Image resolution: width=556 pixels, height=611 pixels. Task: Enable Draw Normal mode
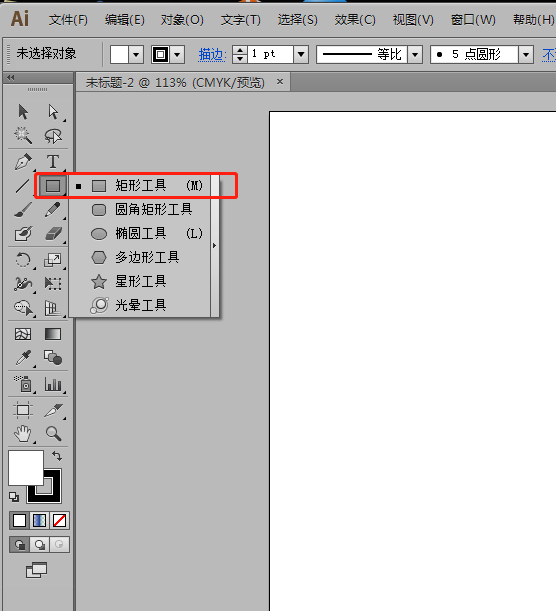pos(19,544)
